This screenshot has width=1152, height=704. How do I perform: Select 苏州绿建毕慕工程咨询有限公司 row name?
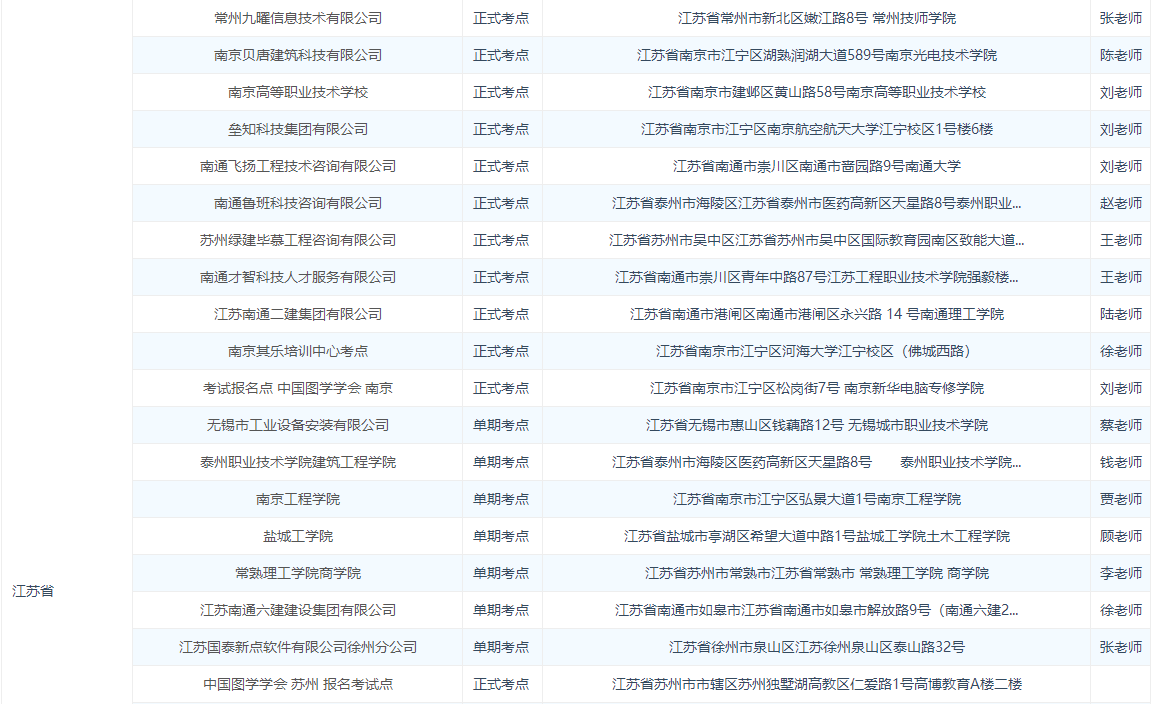coord(297,240)
